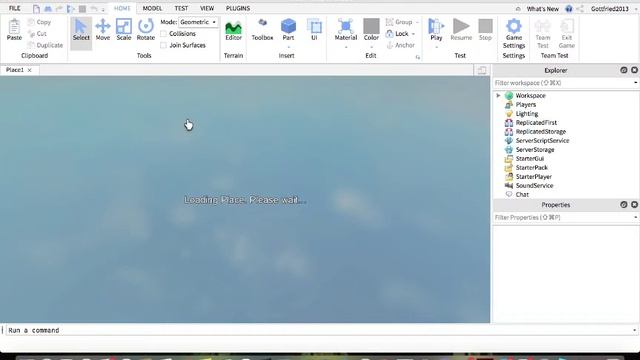The width and height of the screenshot is (640, 360).
Task: Open the Explorer filter dropdown arrow
Action: pyautogui.click(x=636, y=83)
